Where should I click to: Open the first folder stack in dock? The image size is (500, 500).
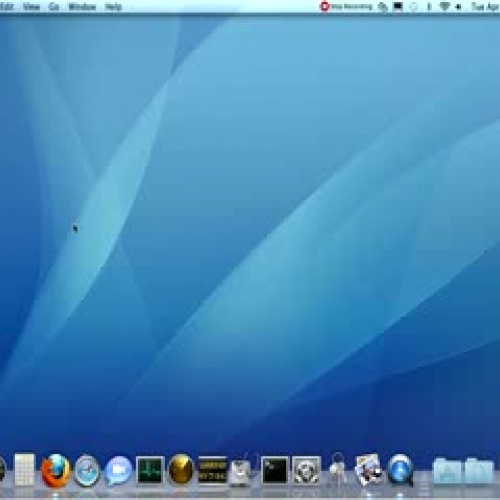(x=447, y=471)
